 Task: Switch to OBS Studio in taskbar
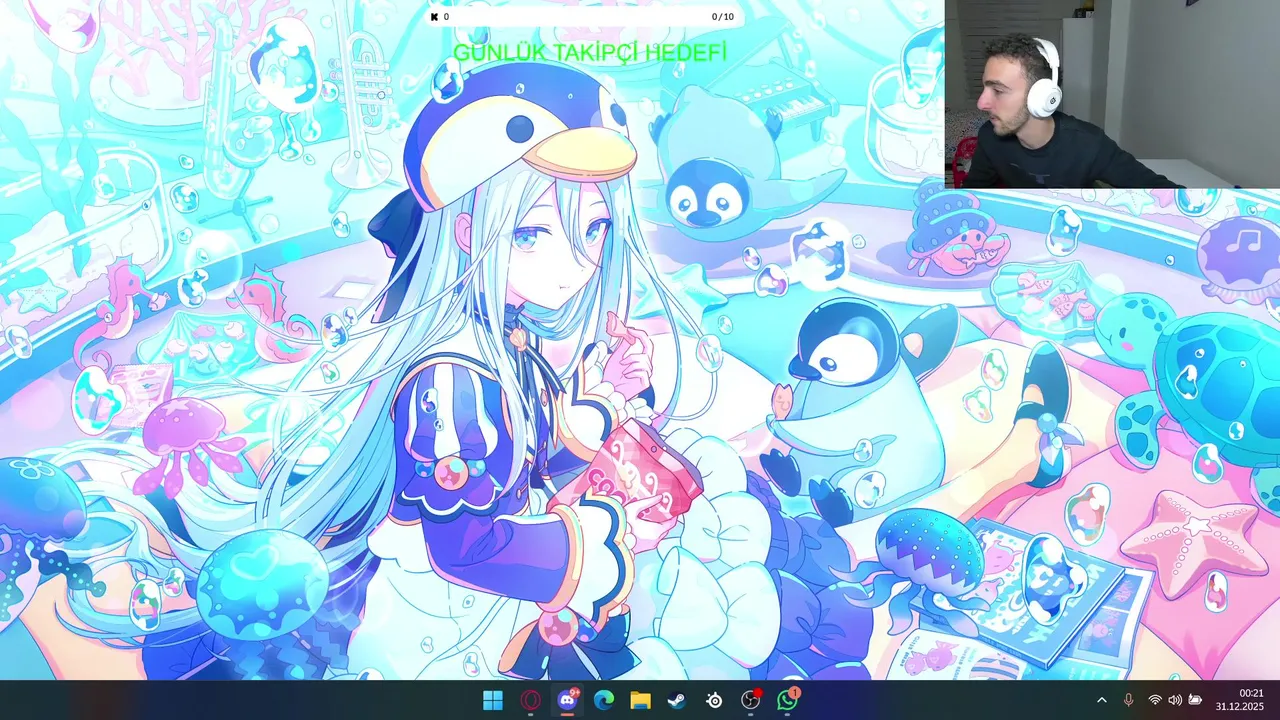click(751, 700)
